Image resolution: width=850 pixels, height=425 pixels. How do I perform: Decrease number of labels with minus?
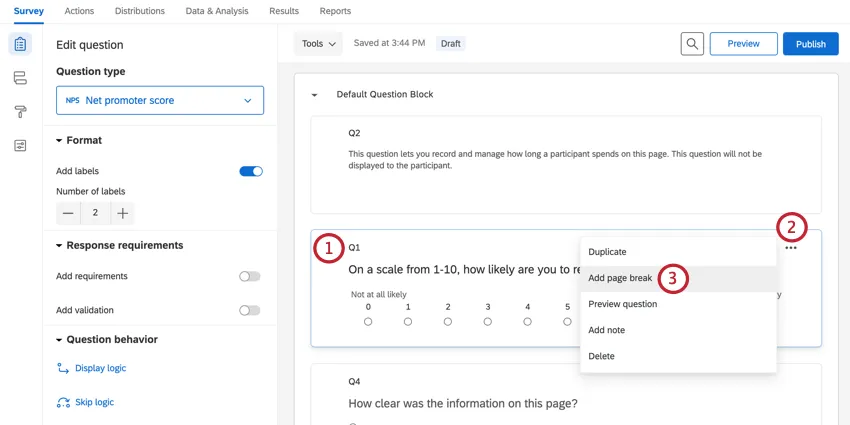click(68, 213)
